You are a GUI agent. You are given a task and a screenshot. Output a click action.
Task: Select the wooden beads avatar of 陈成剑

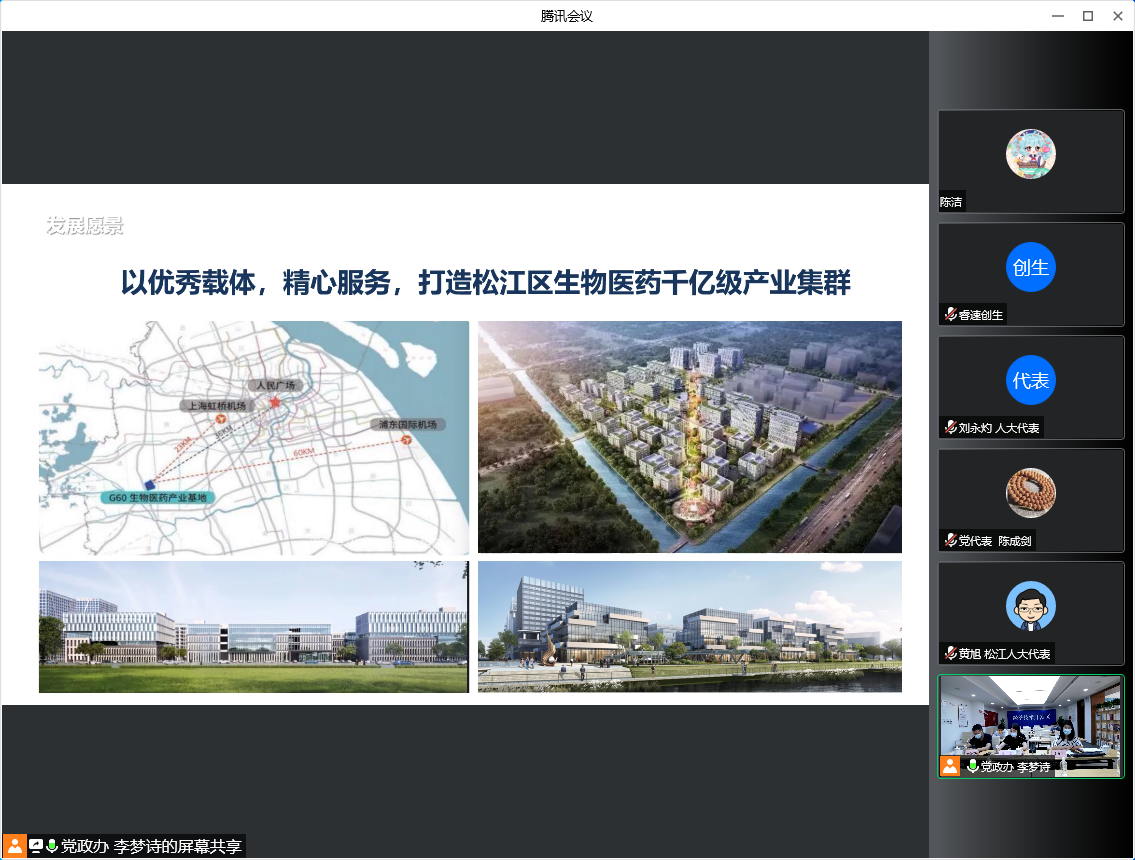pos(1030,493)
